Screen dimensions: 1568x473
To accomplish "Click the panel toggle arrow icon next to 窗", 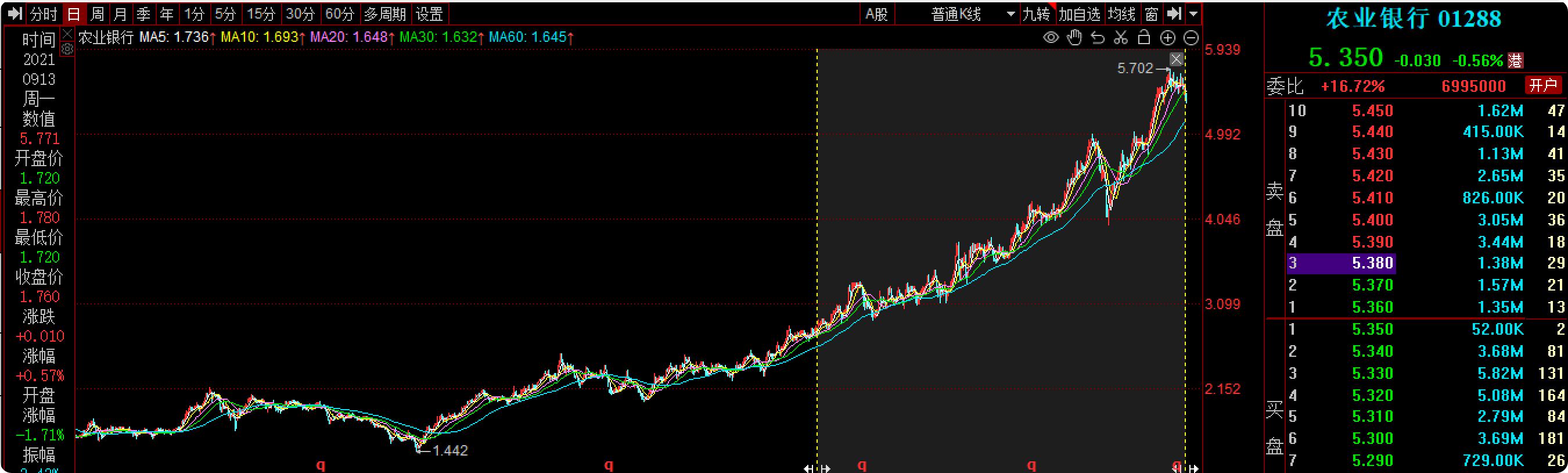I will click(1174, 13).
